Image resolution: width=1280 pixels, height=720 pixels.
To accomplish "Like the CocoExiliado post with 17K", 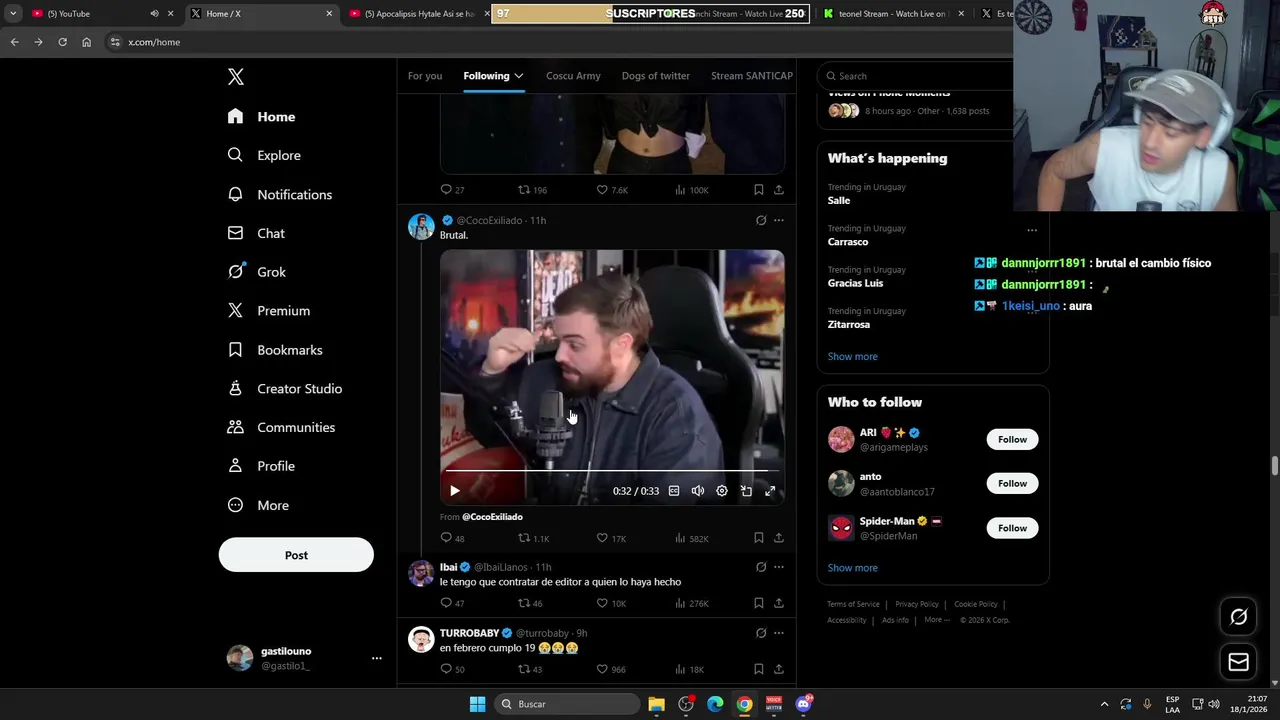I will [610, 538].
